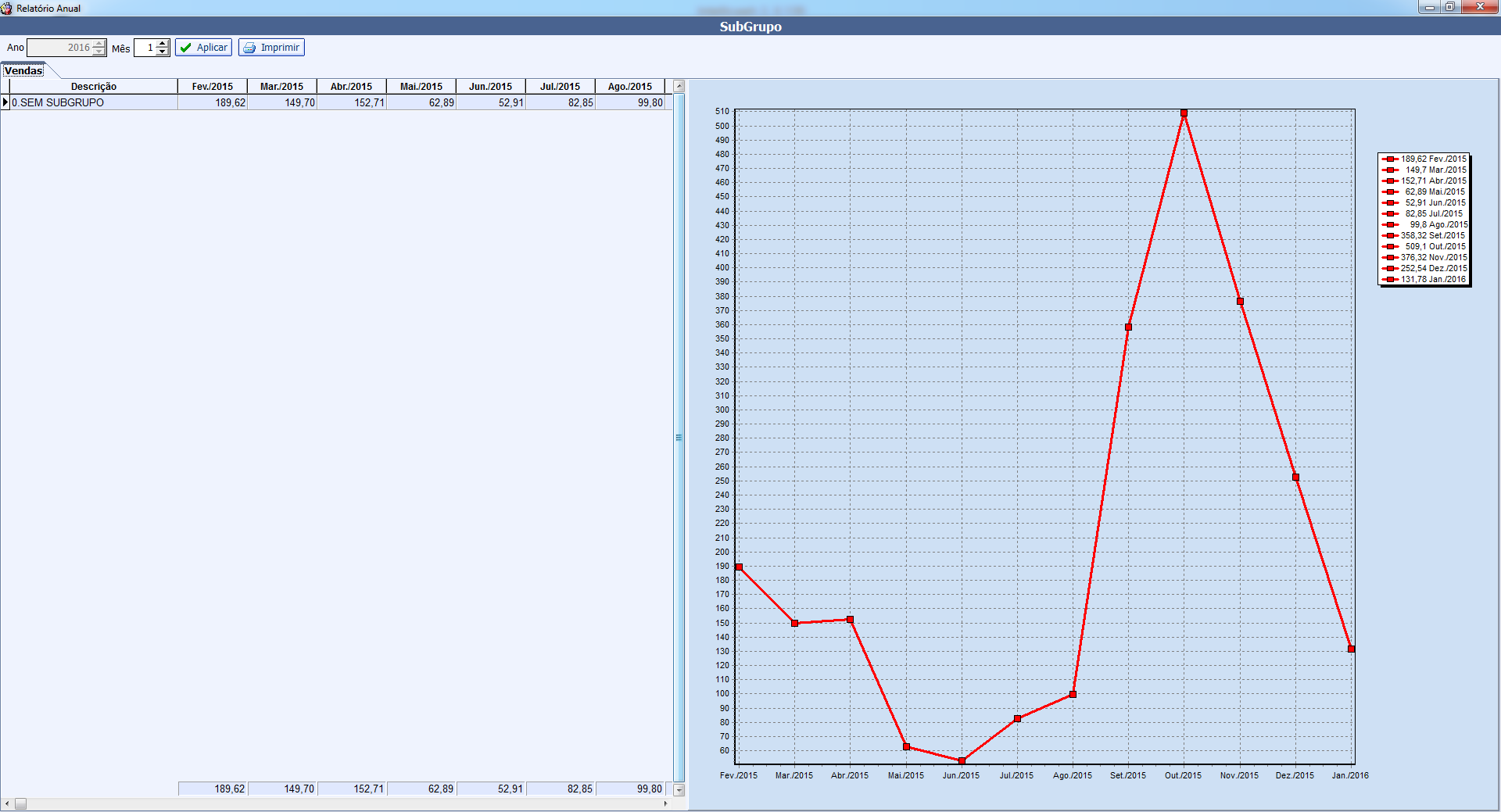The height and width of the screenshot is (812, 1501).
Task: Click the horizontal scrollbar thumb under the grid
Action: (21, 803)
